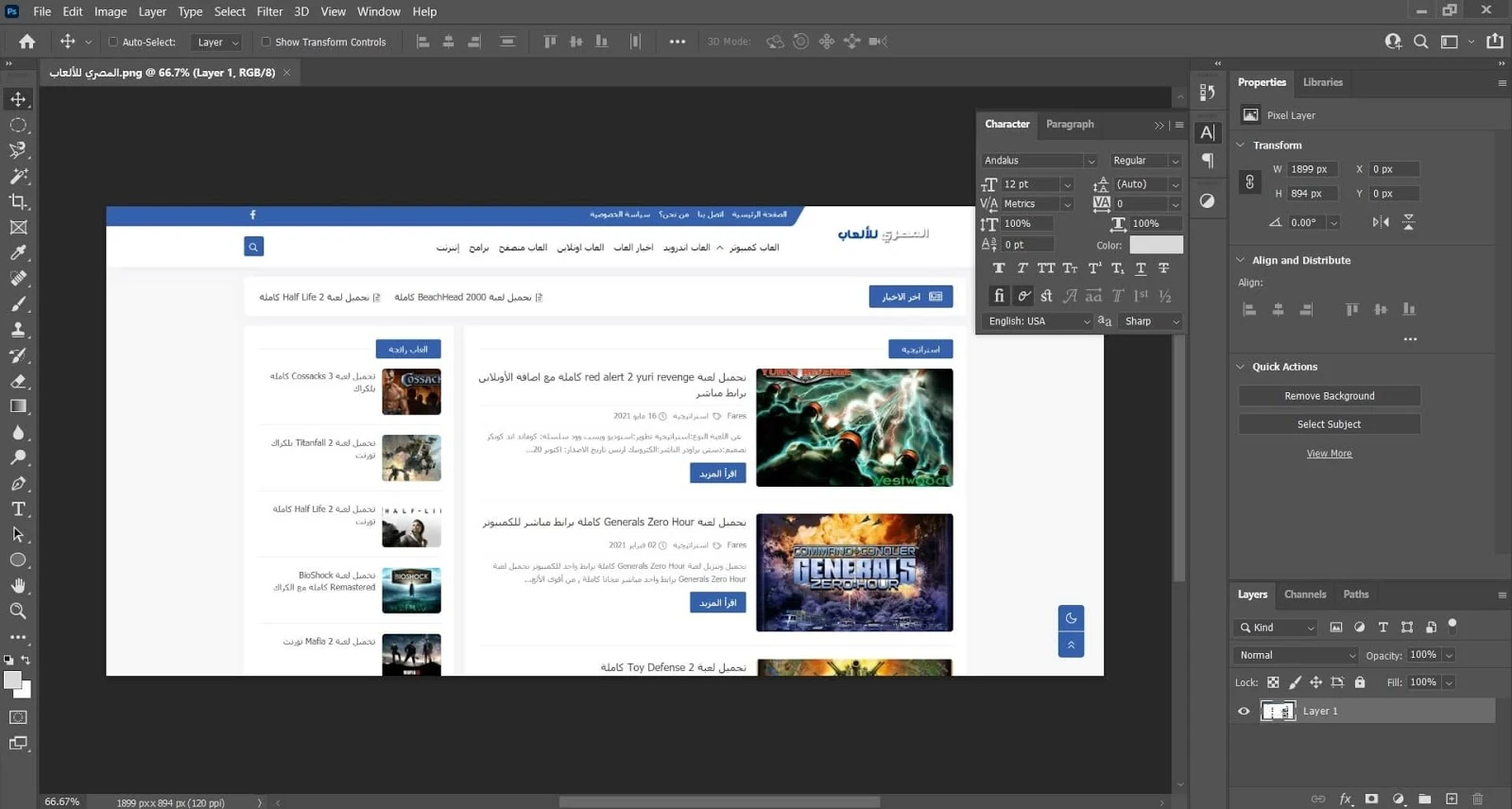The image size is (1512, 809).
Task: Open the Character panel dock icon
Action: [x=1208, y=133]
